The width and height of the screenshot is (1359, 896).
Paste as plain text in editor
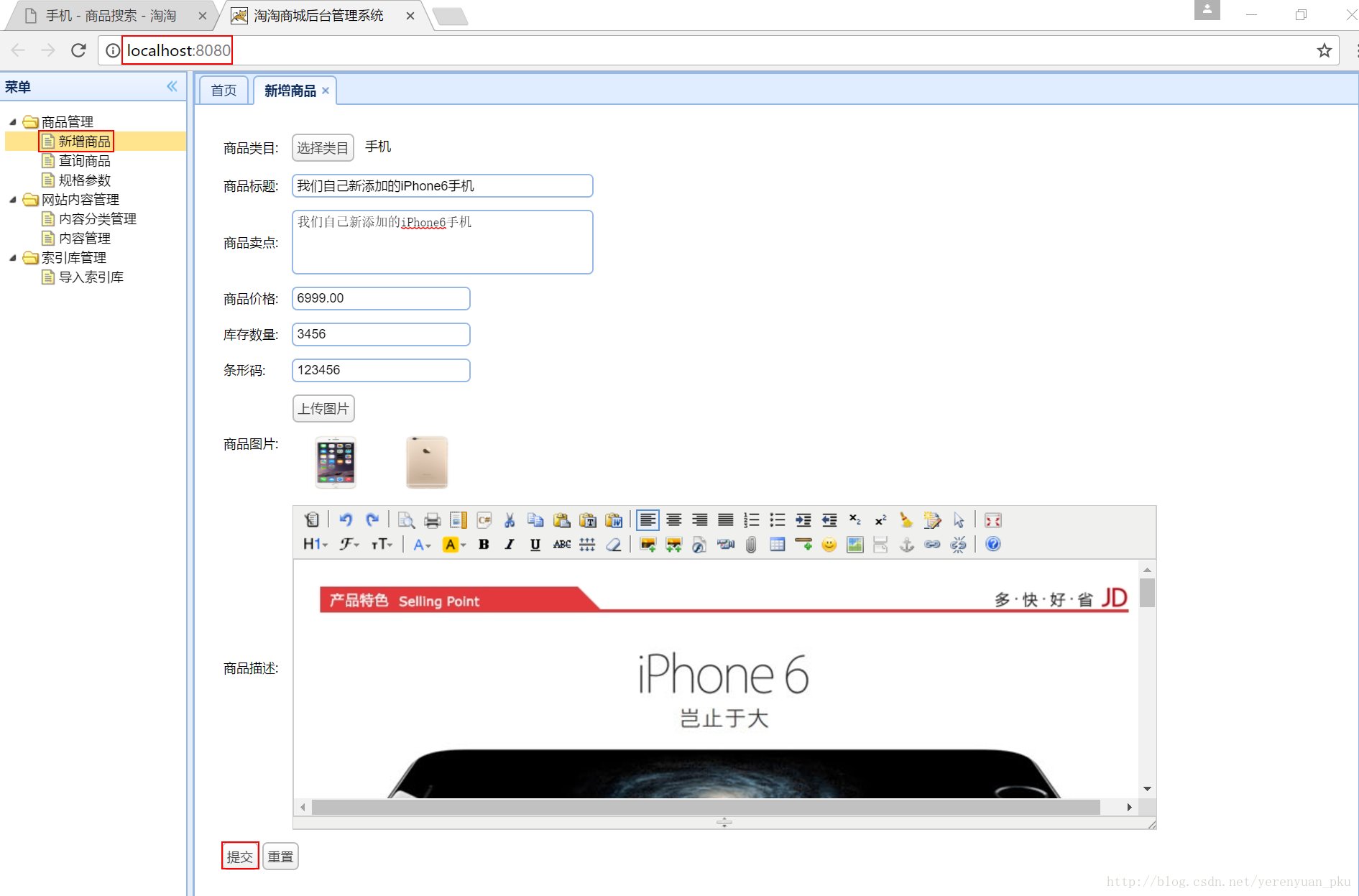tap(587, 519)
